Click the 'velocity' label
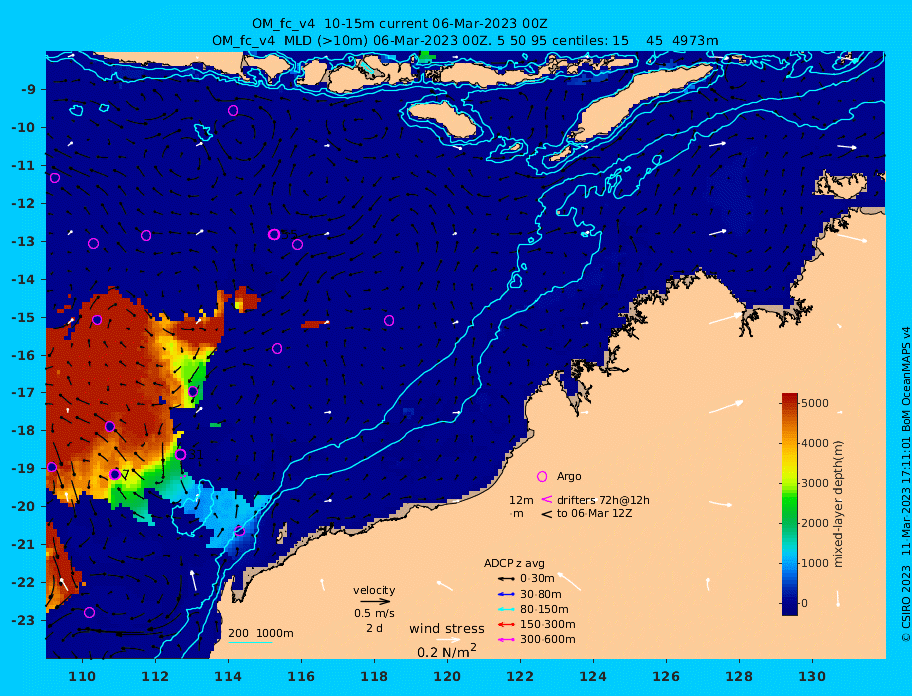The height and width of the screenshot is (696, 912). 374,590
